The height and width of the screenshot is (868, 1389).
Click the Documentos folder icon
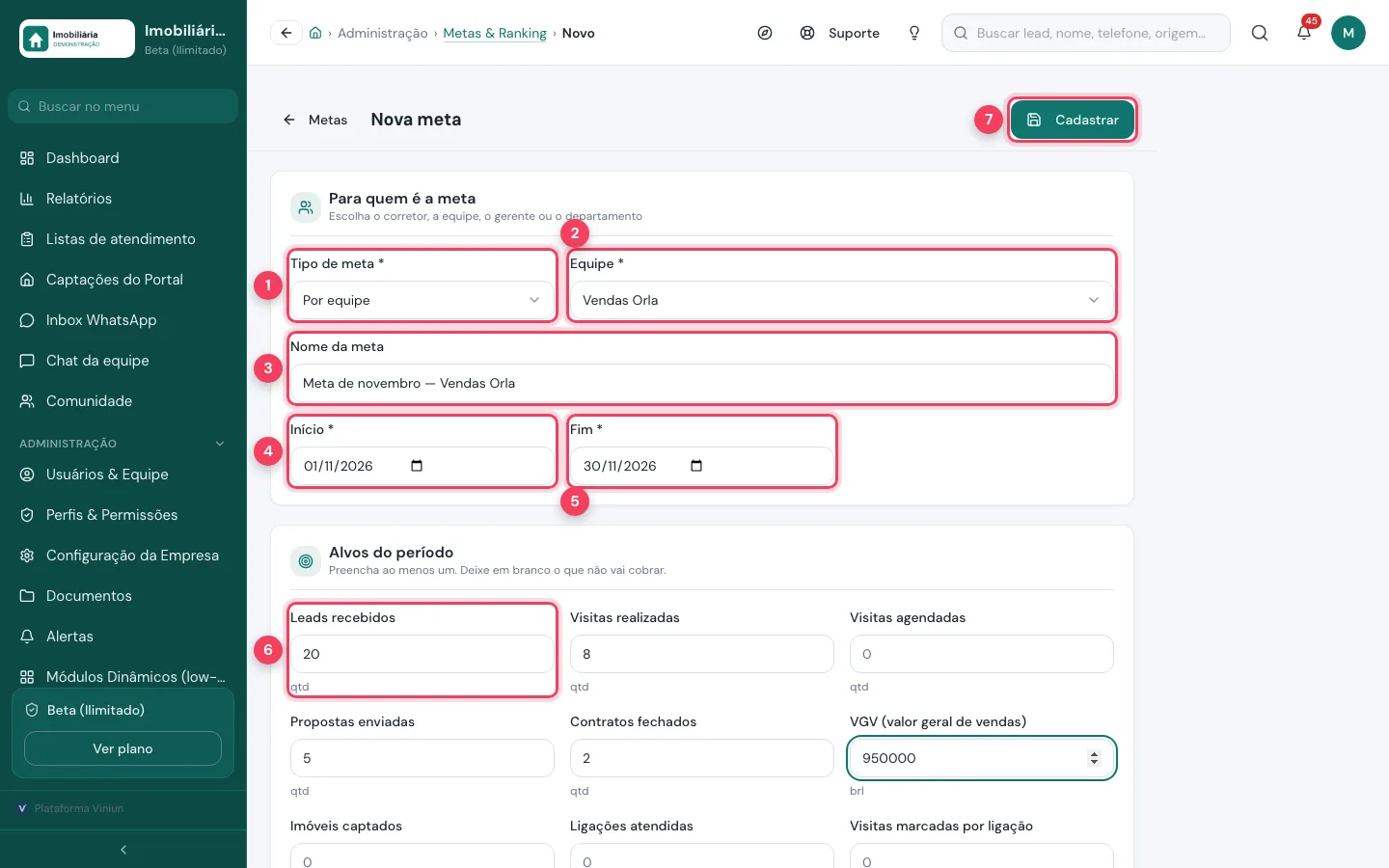click(x=27, y=596)
